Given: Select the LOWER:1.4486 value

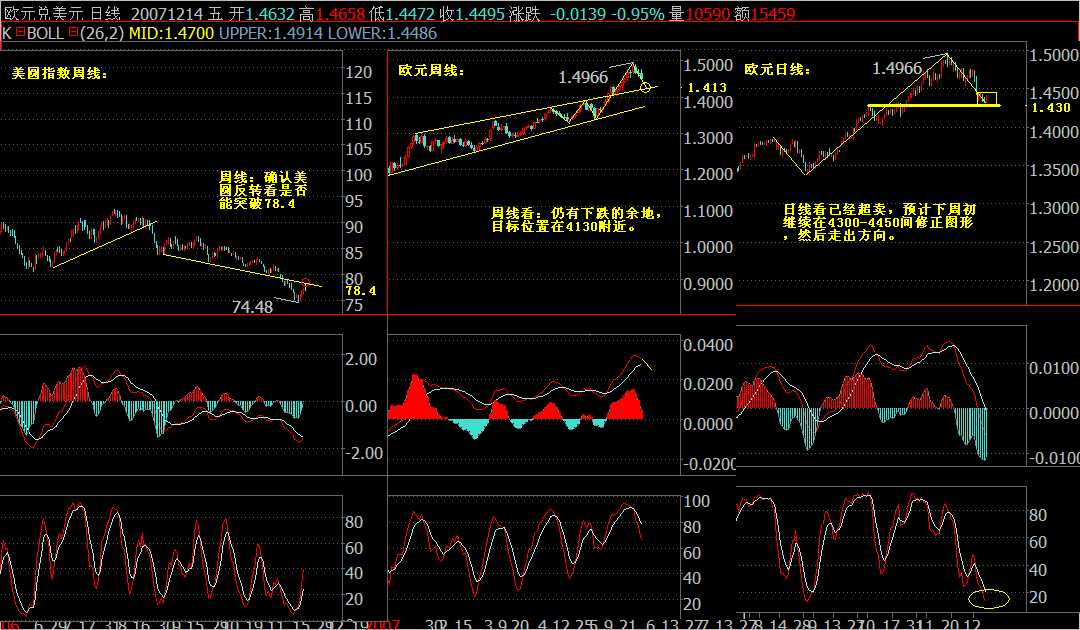Looking at the screenshot, I should (x=382, y=33).
